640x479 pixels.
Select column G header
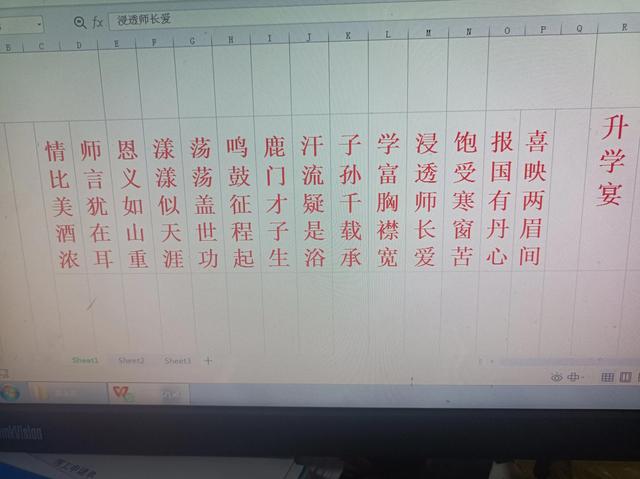192,41
